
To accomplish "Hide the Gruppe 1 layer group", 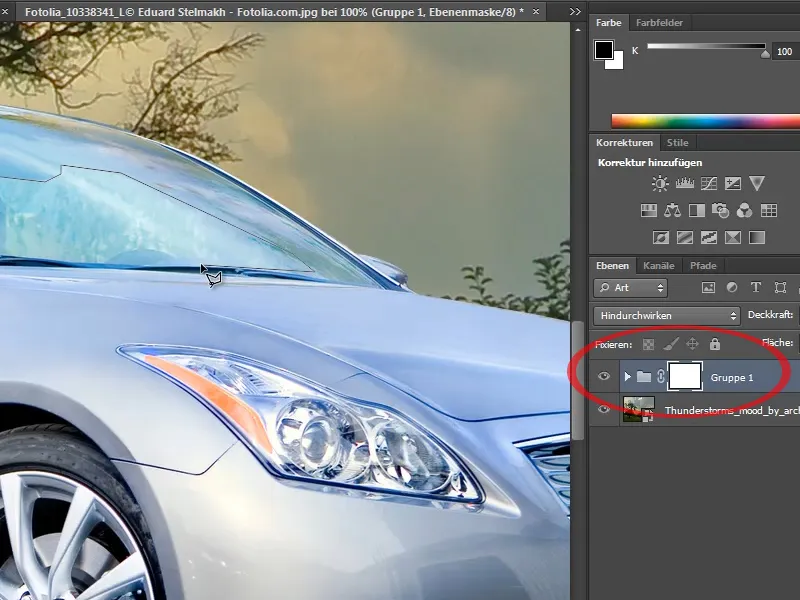I will tap(604, 377).
